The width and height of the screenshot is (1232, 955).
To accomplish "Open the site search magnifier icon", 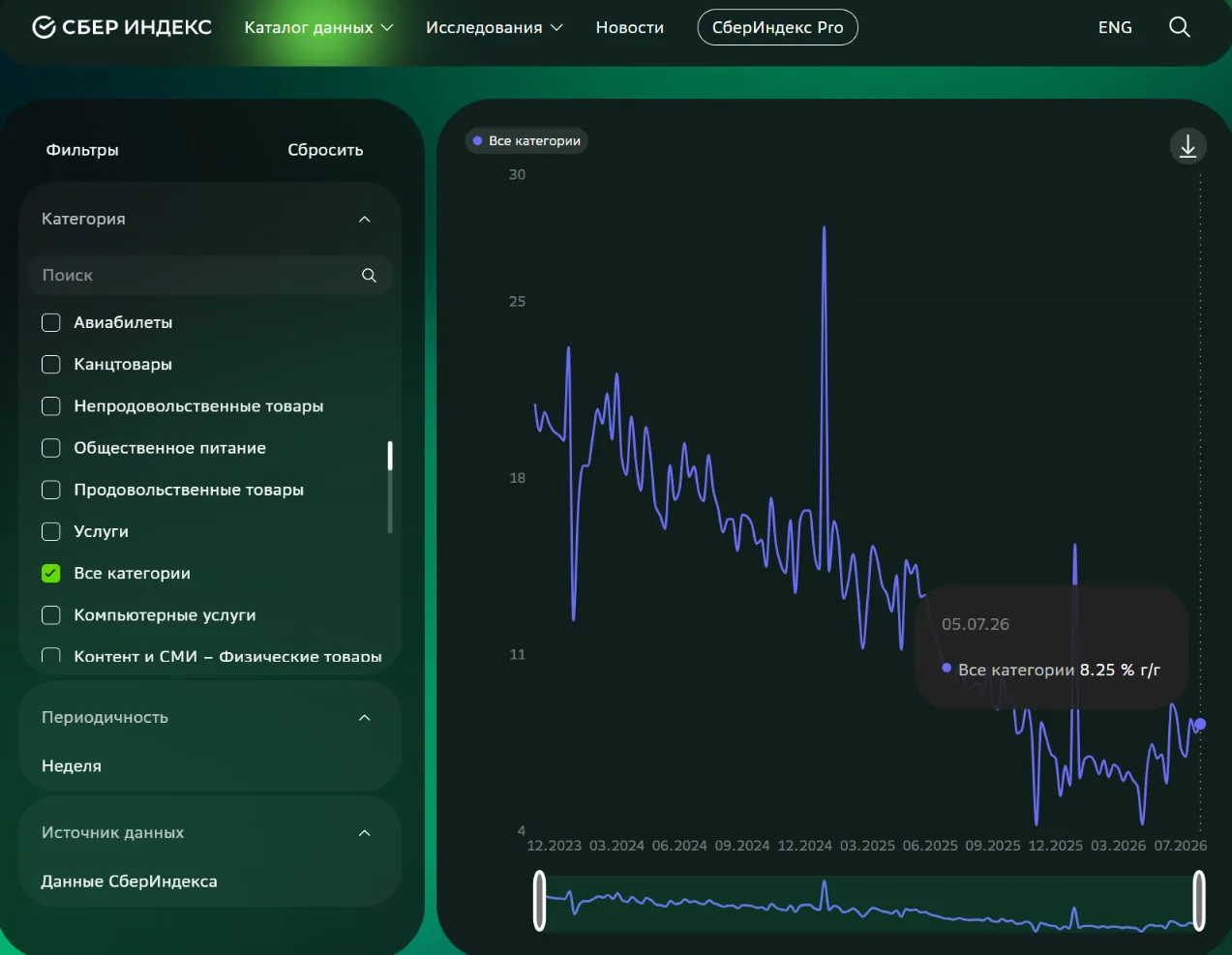I will (x=1179, y=27).
